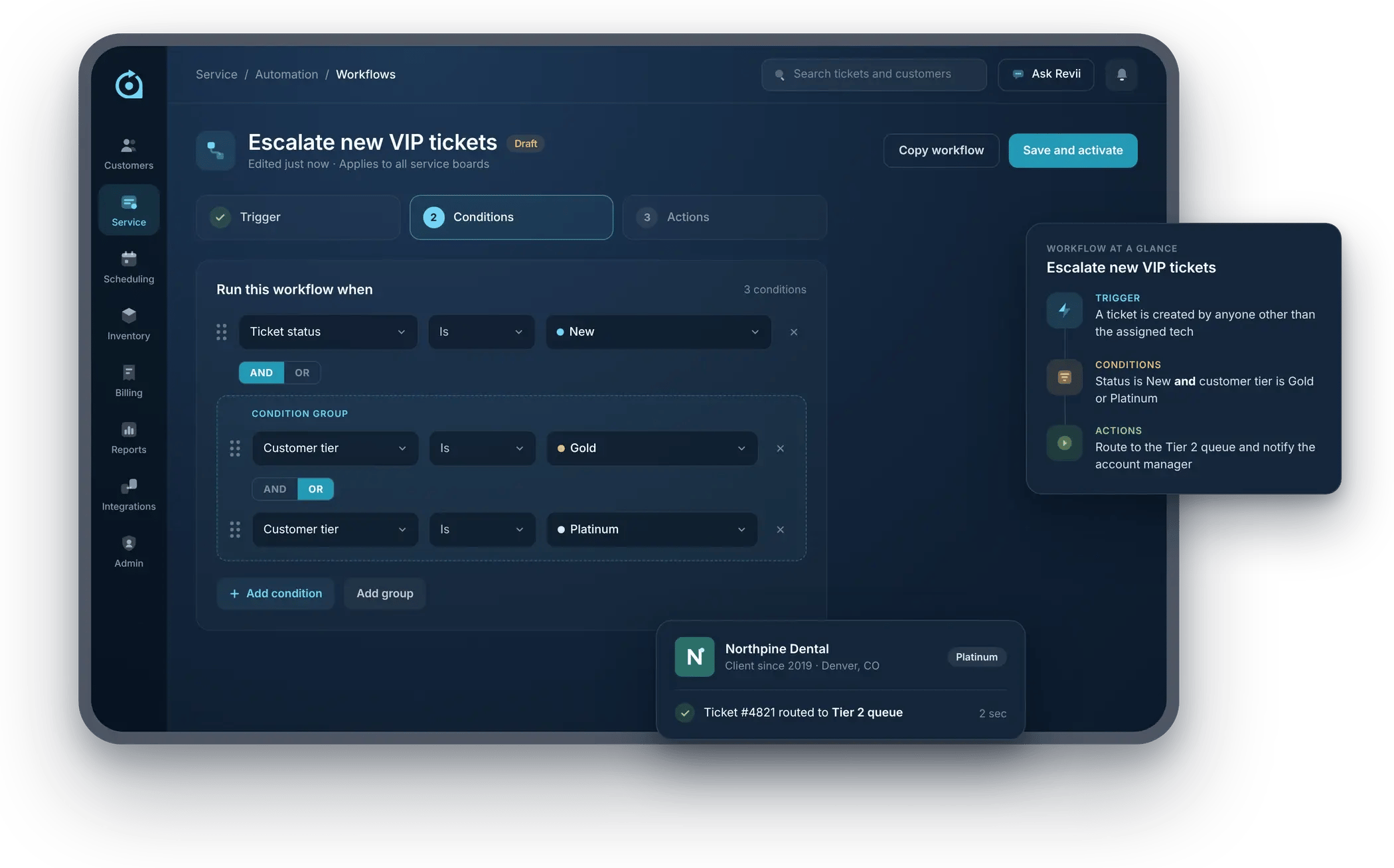Go to the Trigger step tab

pyautogui.click(x=298, y=217)
